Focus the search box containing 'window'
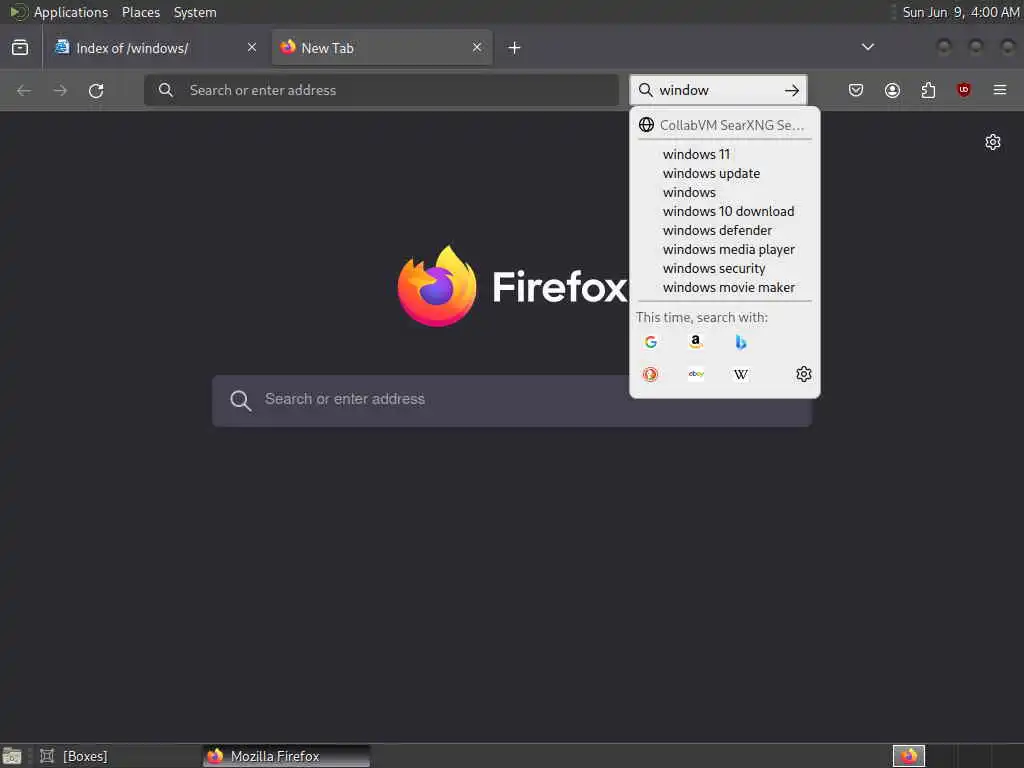The height and width of the screenshot is (768, 1024). pyautogui.click(x=718, y=90)
